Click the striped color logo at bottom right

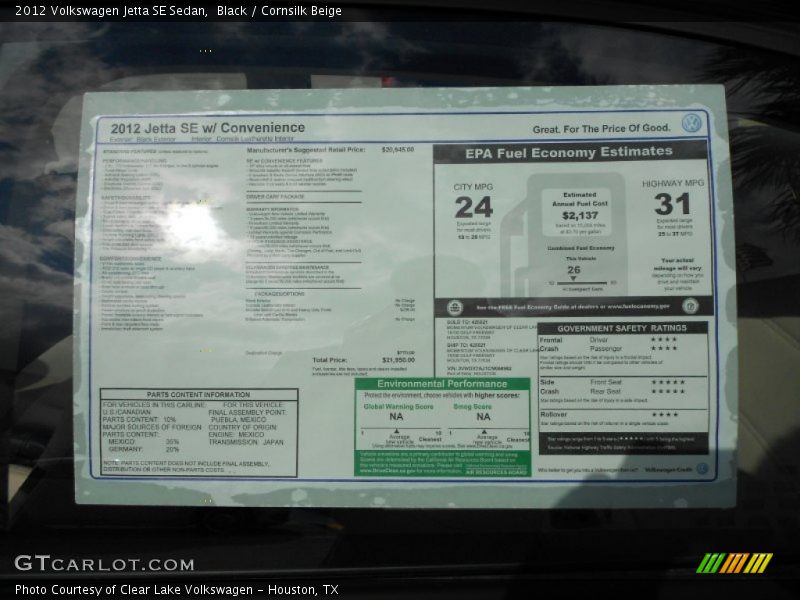tap(735, 563)
